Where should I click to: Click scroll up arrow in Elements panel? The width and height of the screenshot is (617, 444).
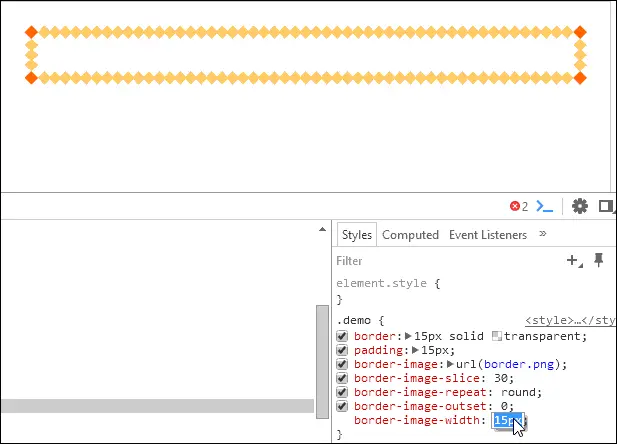point(322,229)
